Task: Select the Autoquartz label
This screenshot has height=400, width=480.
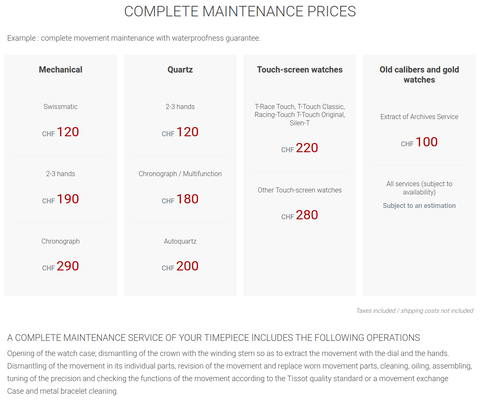Action: click(180, 241)
